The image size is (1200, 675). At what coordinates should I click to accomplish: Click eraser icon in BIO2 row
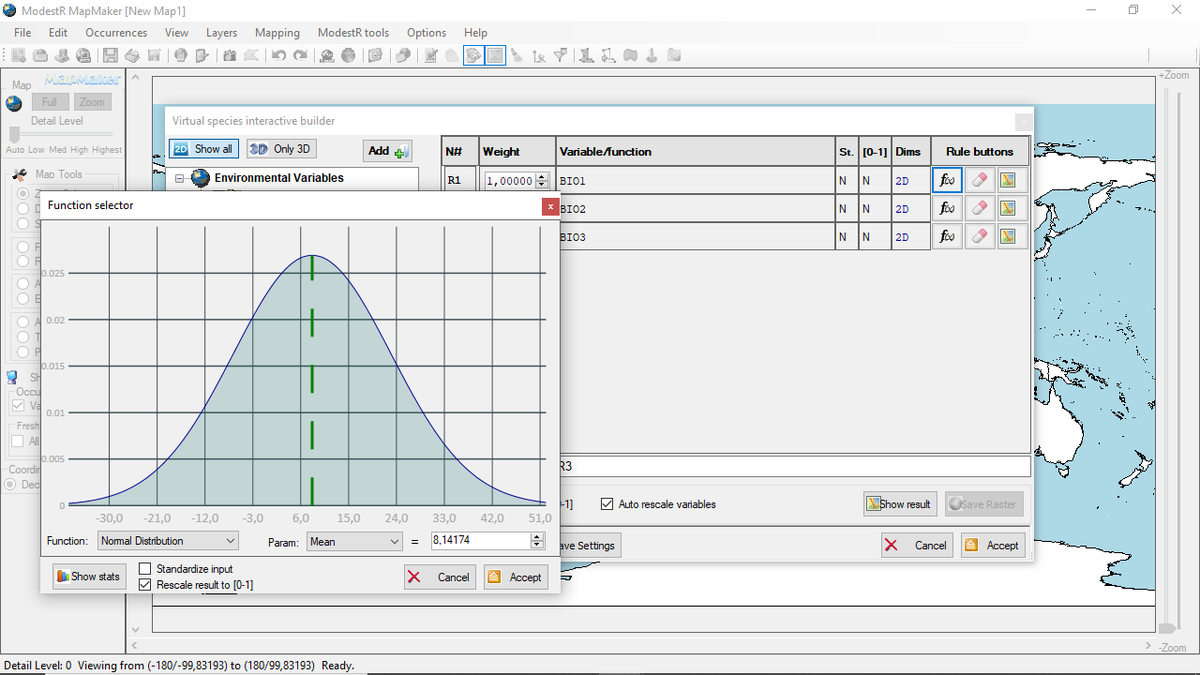click(979, 209)
